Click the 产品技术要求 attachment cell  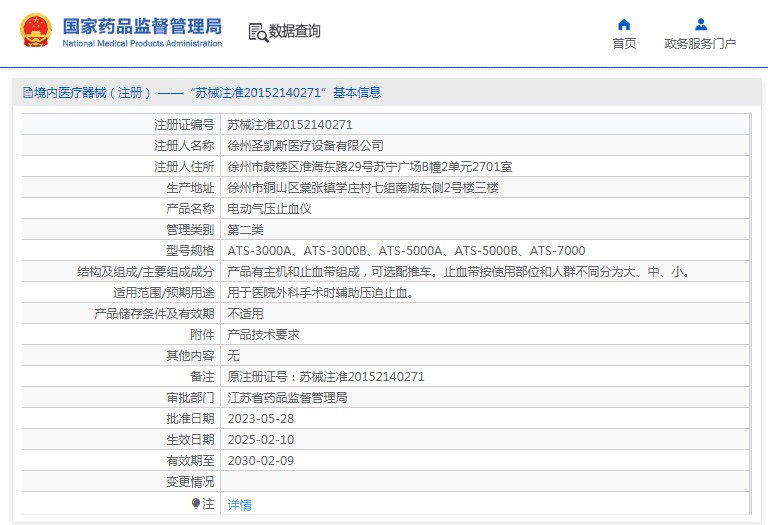pos(263,335)
